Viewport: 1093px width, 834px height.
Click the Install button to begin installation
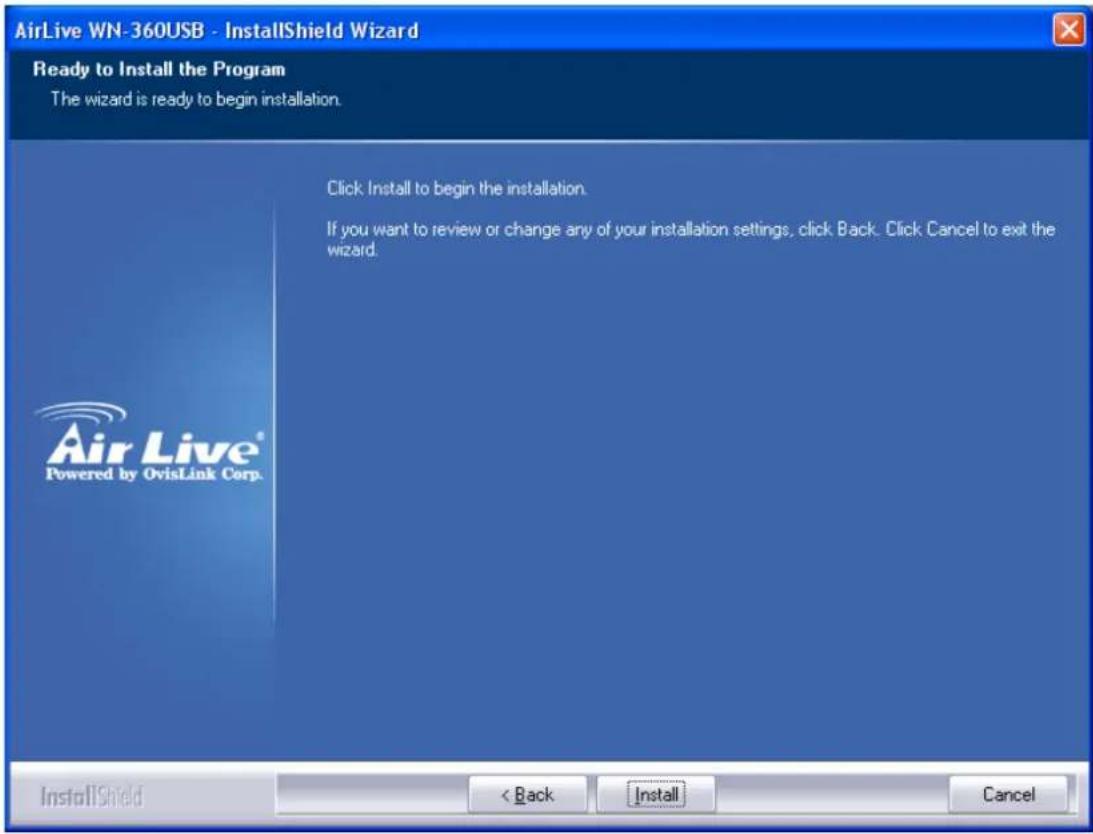coord(656,794)
